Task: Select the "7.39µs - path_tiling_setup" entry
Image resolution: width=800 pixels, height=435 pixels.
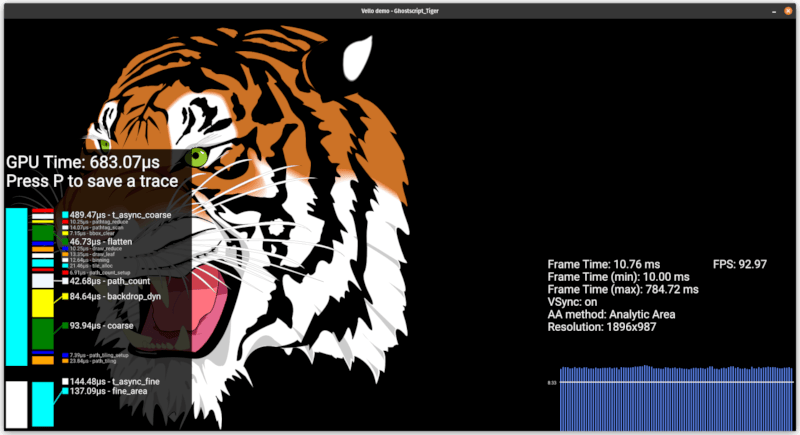Action: point(98,355)
